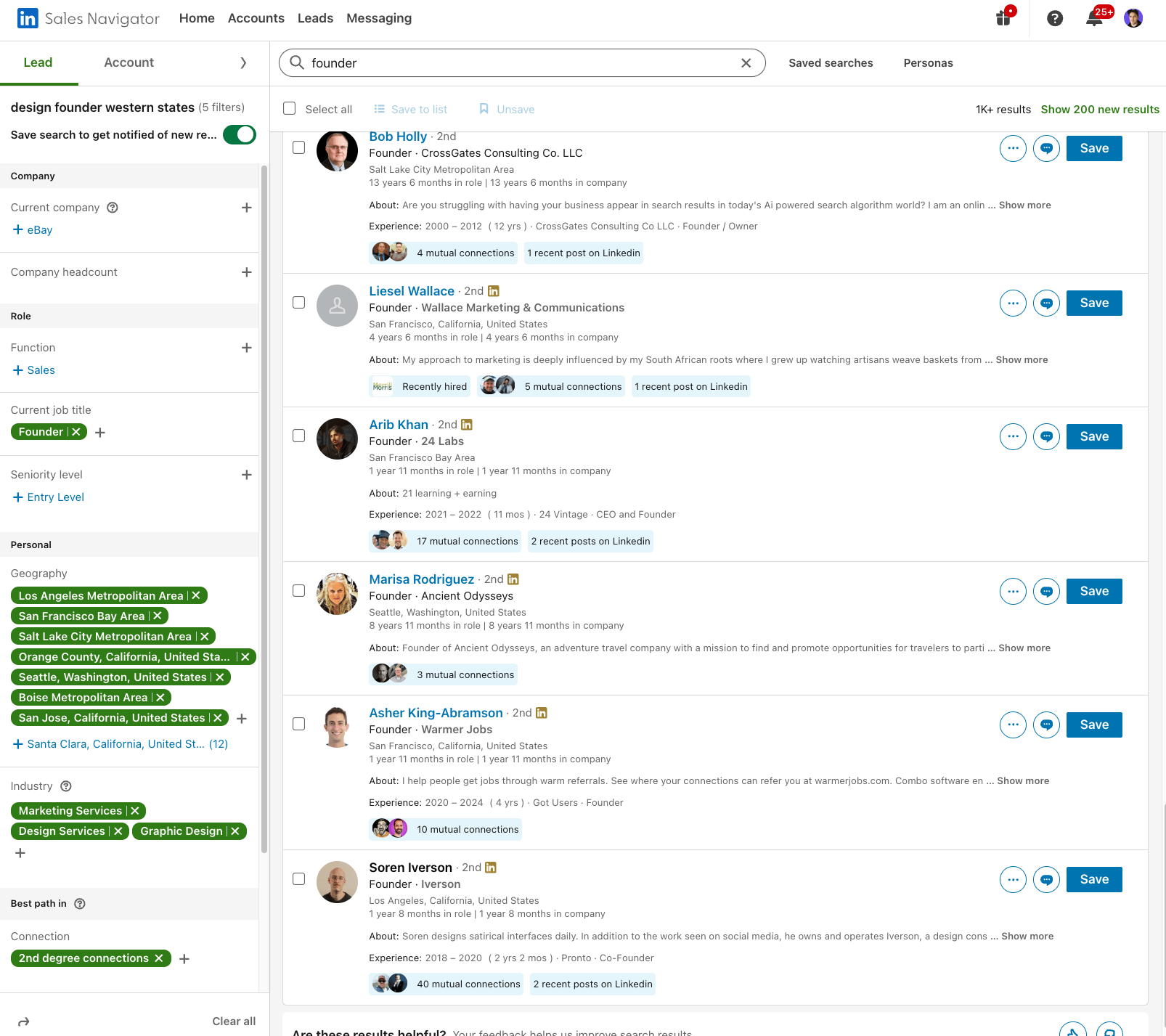This screenshot has width=1166, height=1036.
Task: Open the Current company help icon
Action: pyautogui.click(x=113, y=208)
